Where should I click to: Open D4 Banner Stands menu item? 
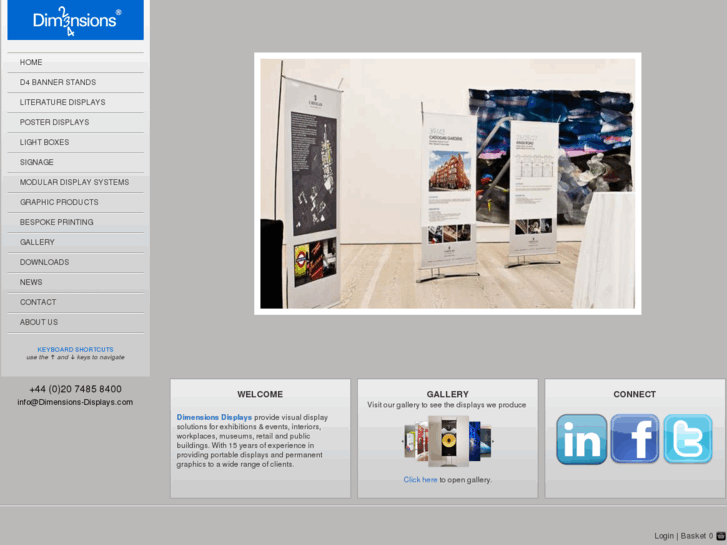[x=58, y=82]
